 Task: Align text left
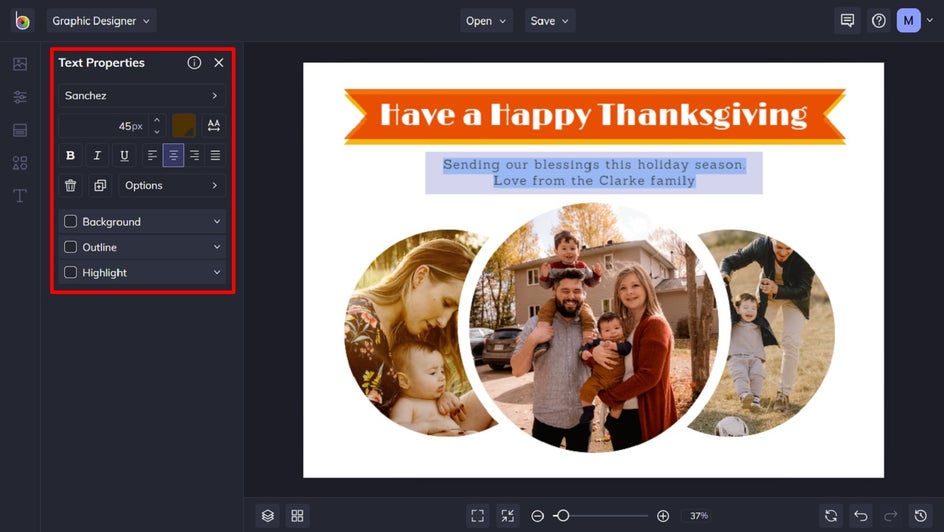(152, 155)
